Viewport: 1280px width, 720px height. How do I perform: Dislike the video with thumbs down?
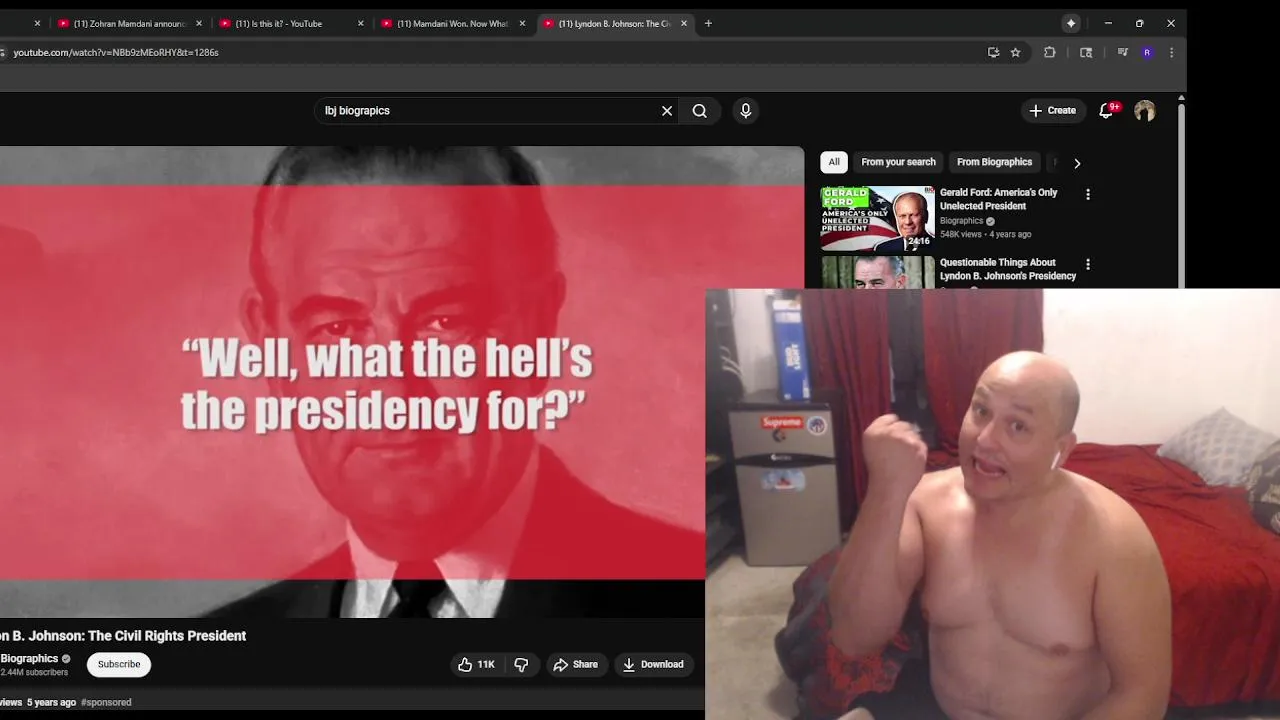click(x=521, y=664)
